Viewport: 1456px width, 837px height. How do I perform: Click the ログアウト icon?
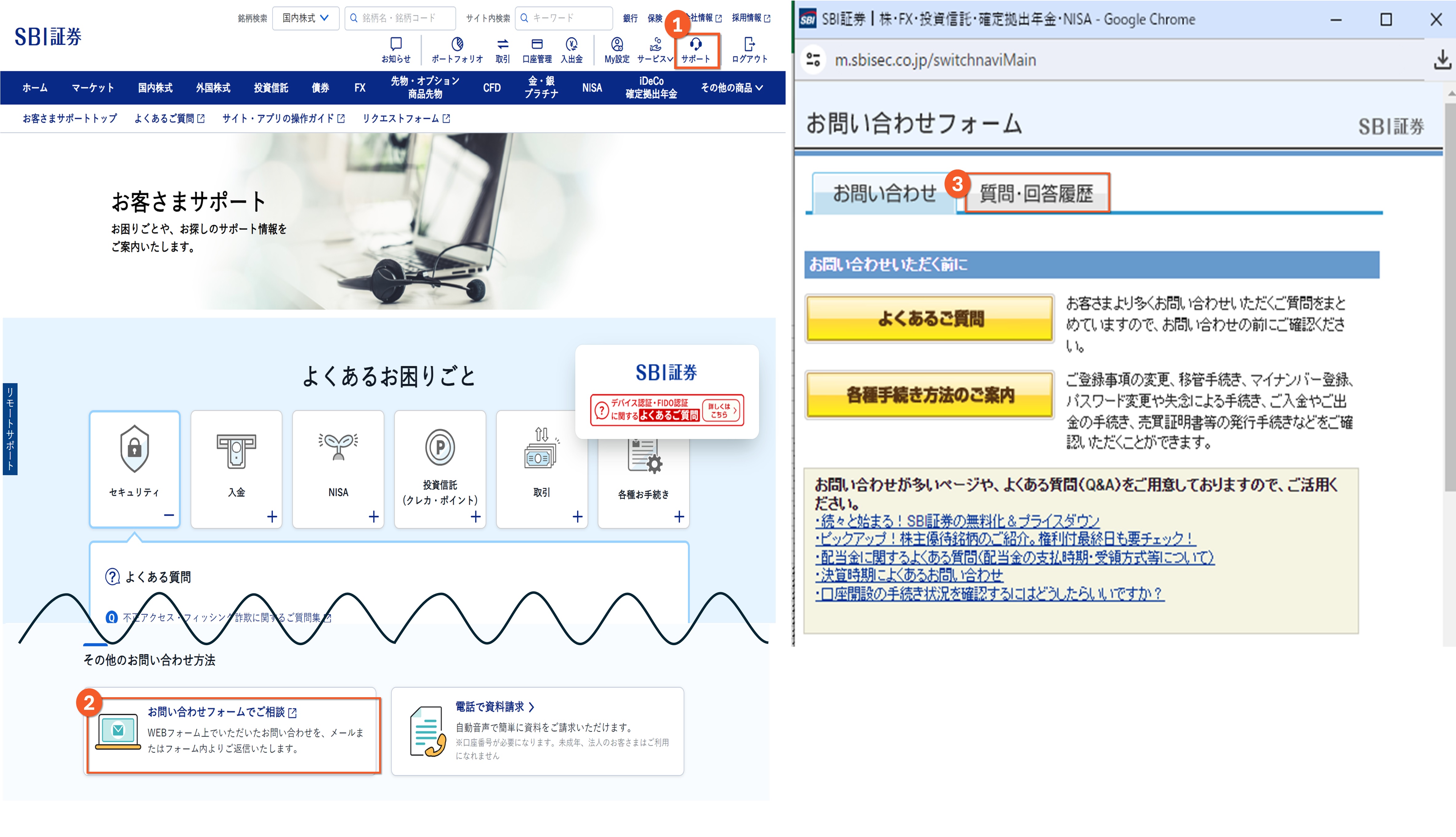click(749, 50)
